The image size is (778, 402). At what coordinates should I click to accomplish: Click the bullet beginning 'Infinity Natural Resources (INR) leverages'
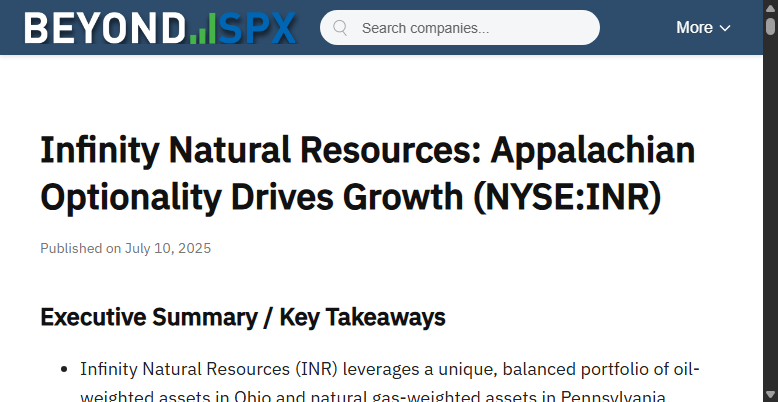tap(389, 382)
